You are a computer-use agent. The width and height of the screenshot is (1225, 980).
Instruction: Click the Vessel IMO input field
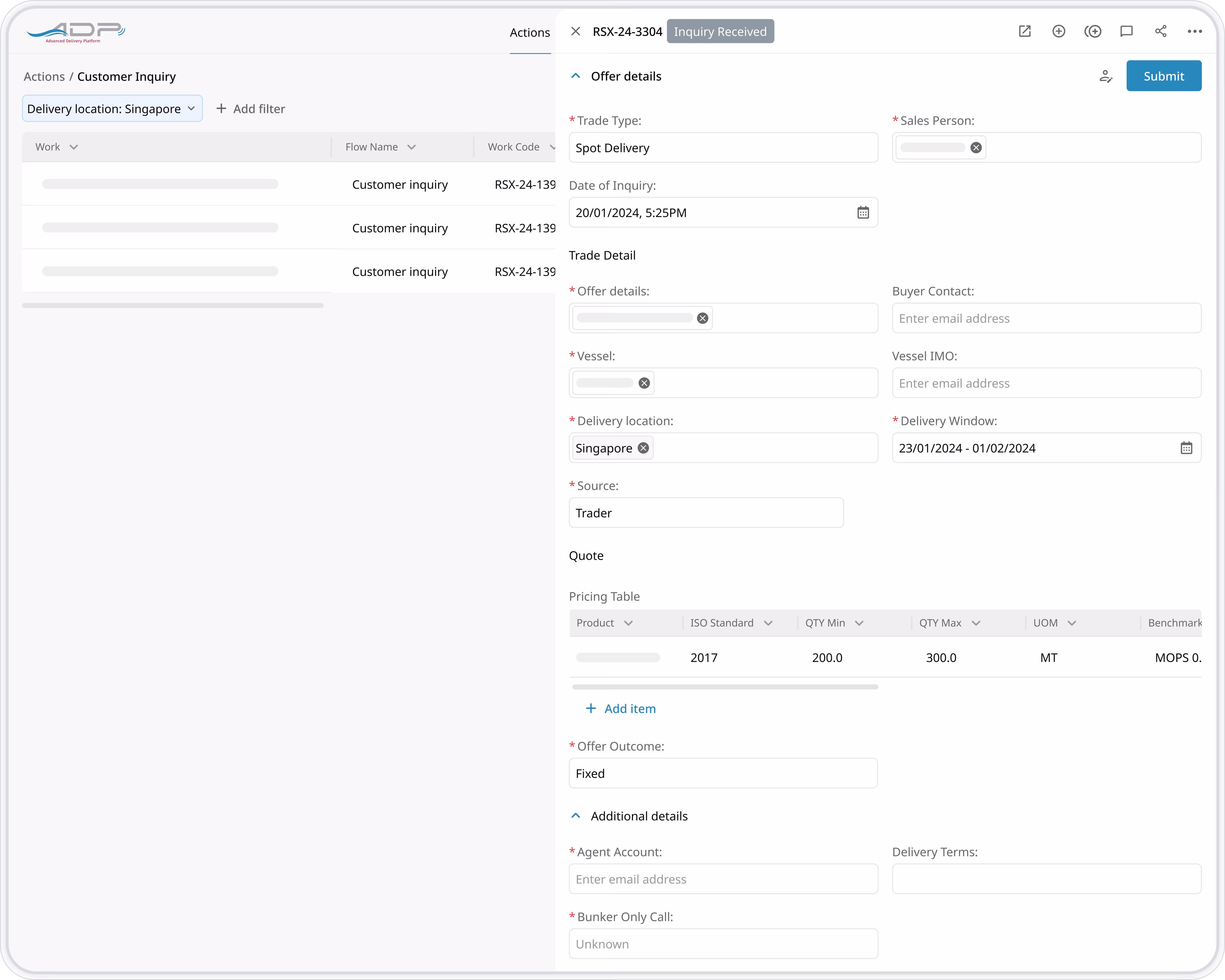click(x=1047, y=383)
